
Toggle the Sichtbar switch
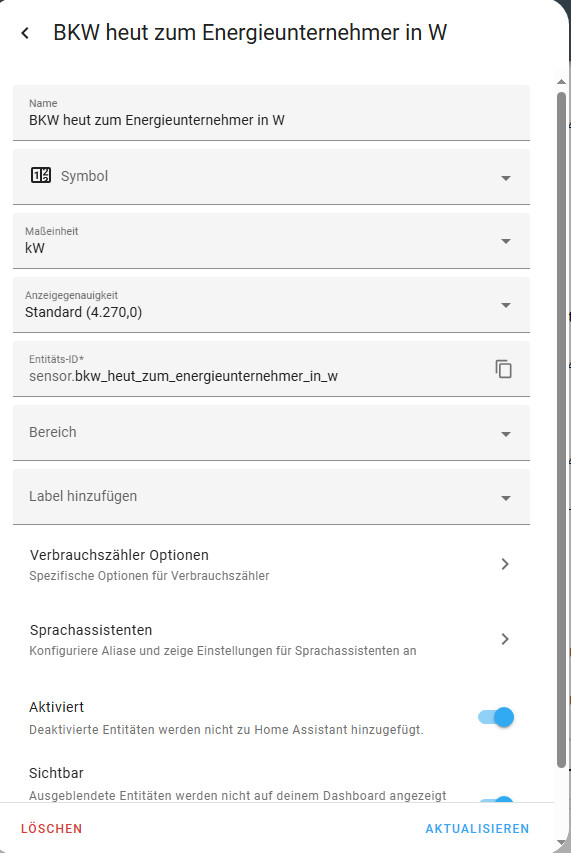pyautogui.click(x=496, y=802)
